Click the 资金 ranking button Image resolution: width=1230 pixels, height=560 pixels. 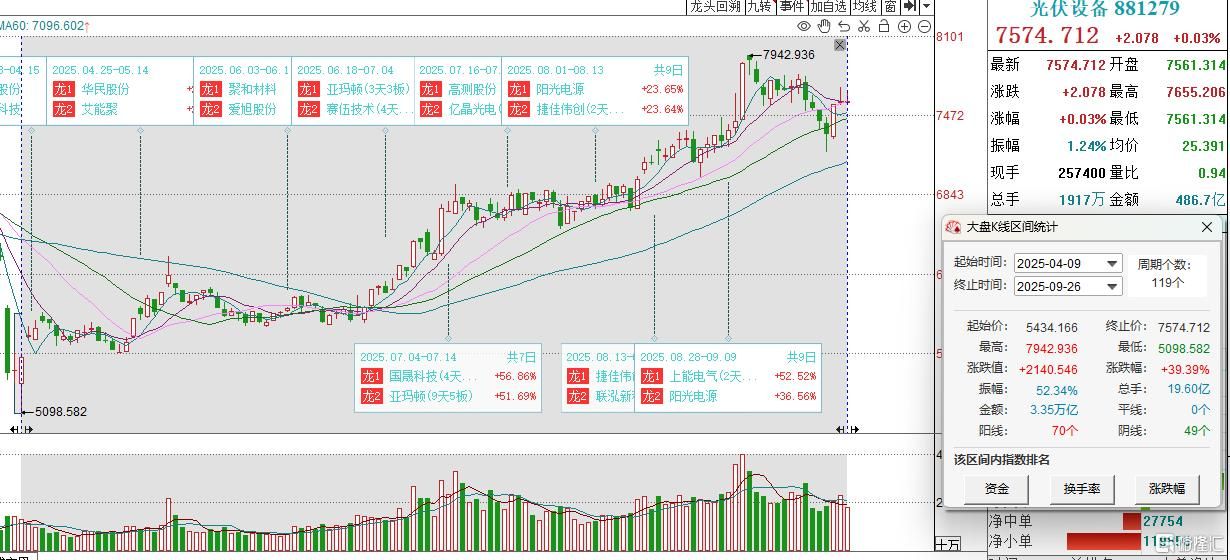click(x=997, y=489)
